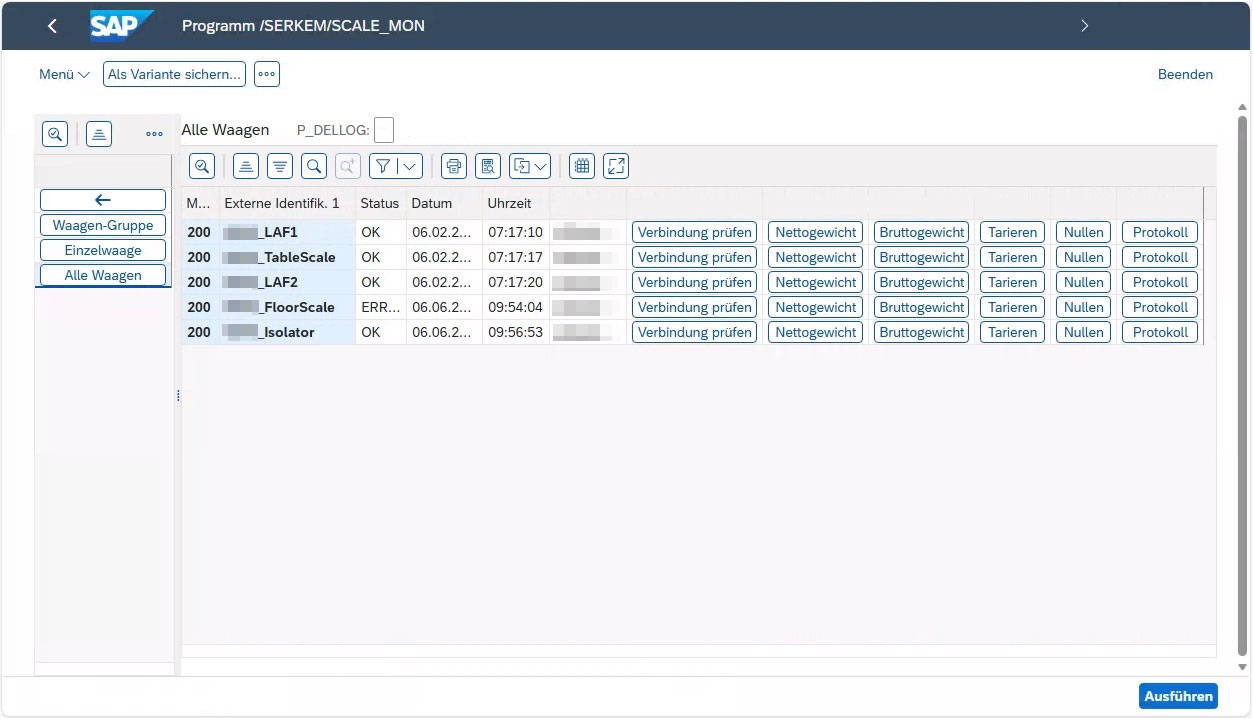Toggle the P_DELLOG checkbox
1253x719 pixels.
(383, 130)
